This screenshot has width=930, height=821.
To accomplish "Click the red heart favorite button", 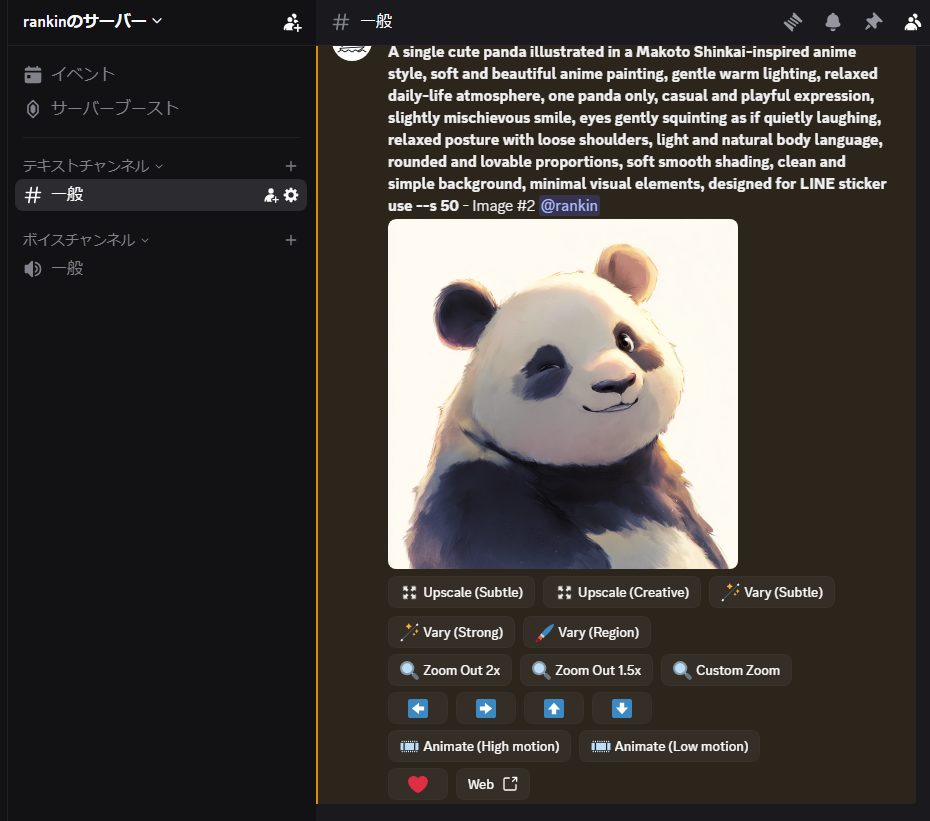I will pos(418,784).
